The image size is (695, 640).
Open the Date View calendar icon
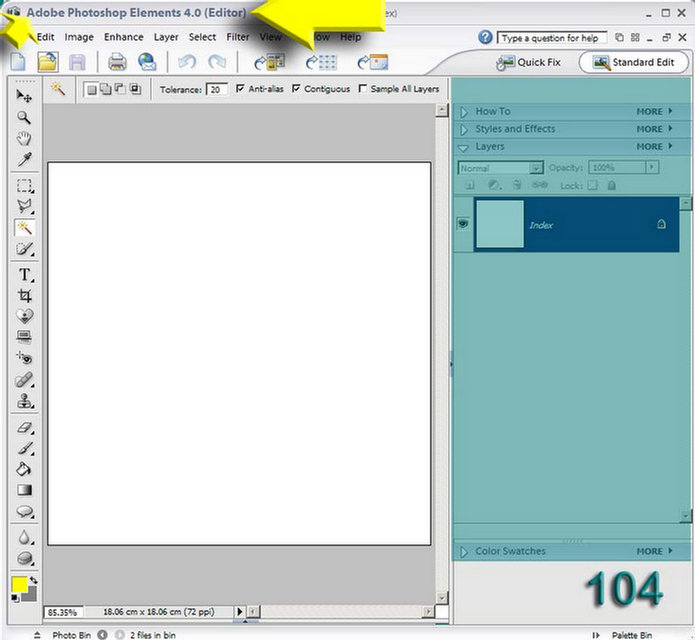(373, 62)
